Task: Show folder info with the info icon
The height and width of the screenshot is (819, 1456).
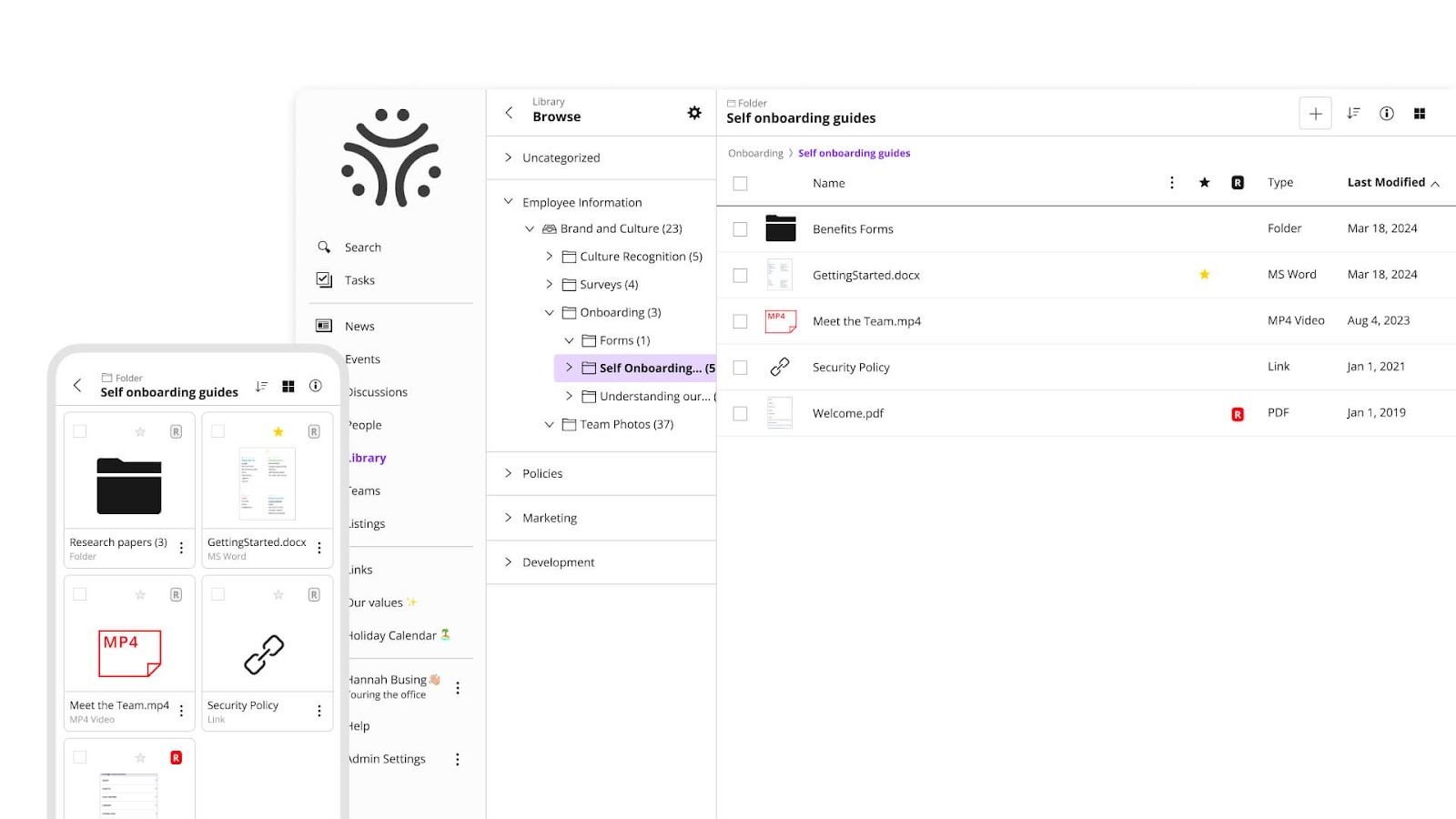Action: pos(1386,114)
